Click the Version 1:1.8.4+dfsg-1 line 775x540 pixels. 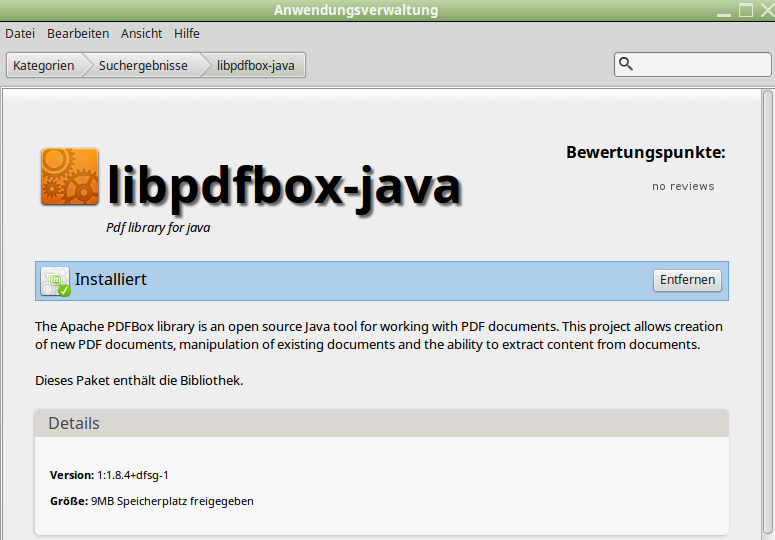point(109,475)
